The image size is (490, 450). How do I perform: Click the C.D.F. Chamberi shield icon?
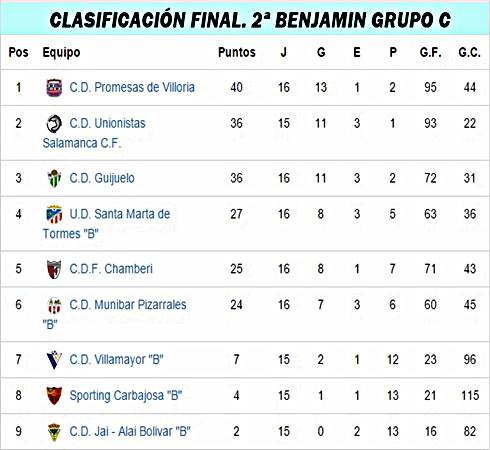tap(54, 269)
